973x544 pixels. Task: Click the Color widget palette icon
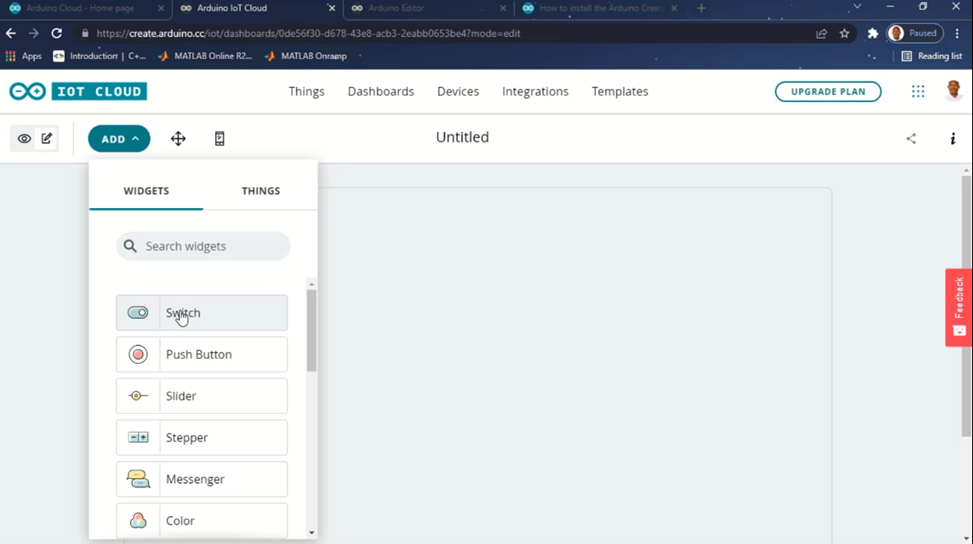click(138, 520)
